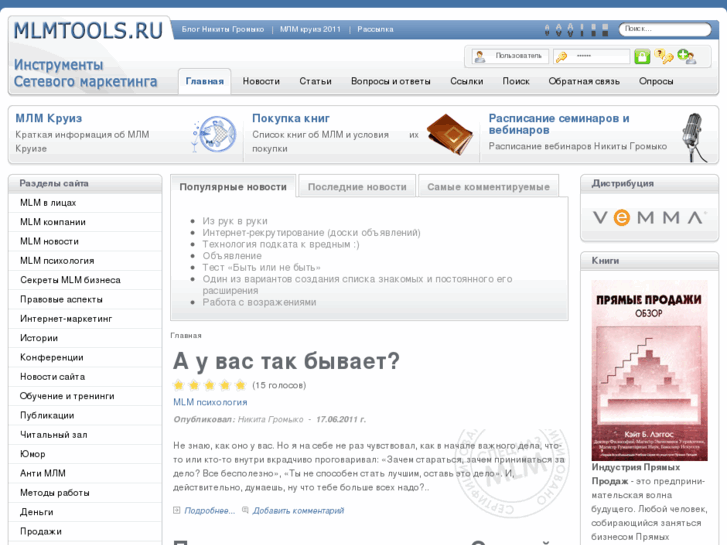Open Анти МЛМ sidebar section
This screenshot has height=545, width=727.
85,474
